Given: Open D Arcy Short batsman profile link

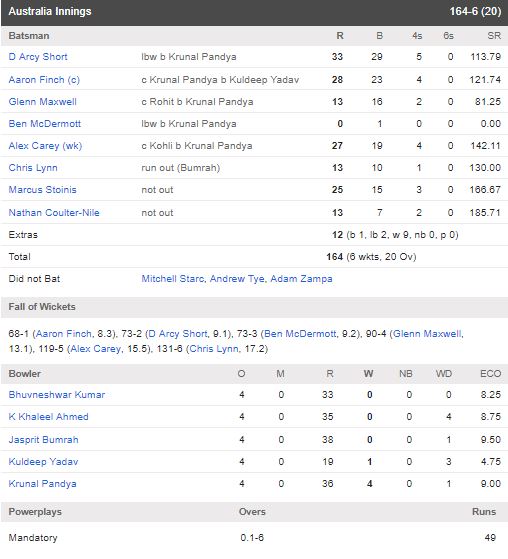Looking at the screenshot, I should click(x=38, y=57).
